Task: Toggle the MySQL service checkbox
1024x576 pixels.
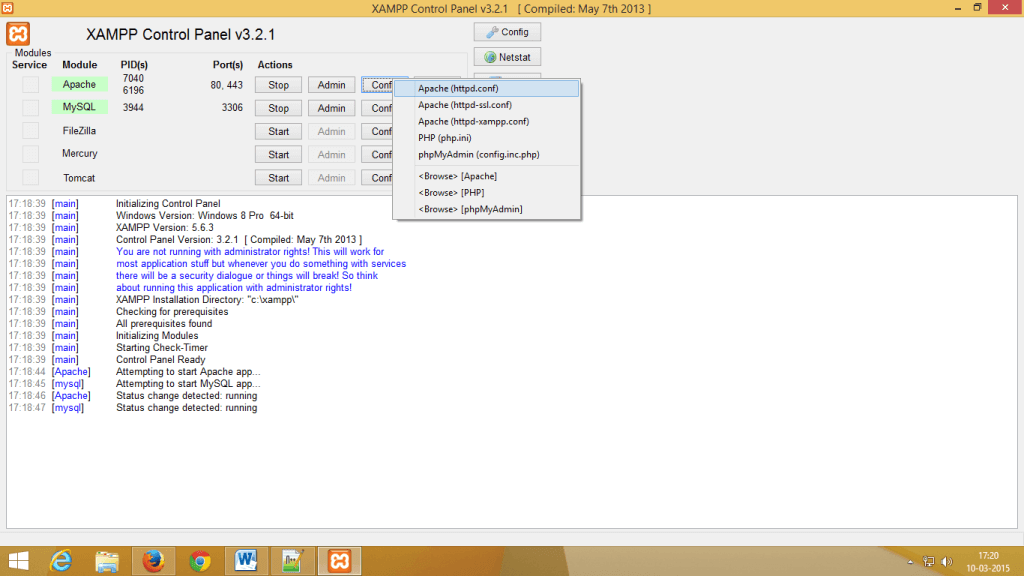Action: (31, 107)
